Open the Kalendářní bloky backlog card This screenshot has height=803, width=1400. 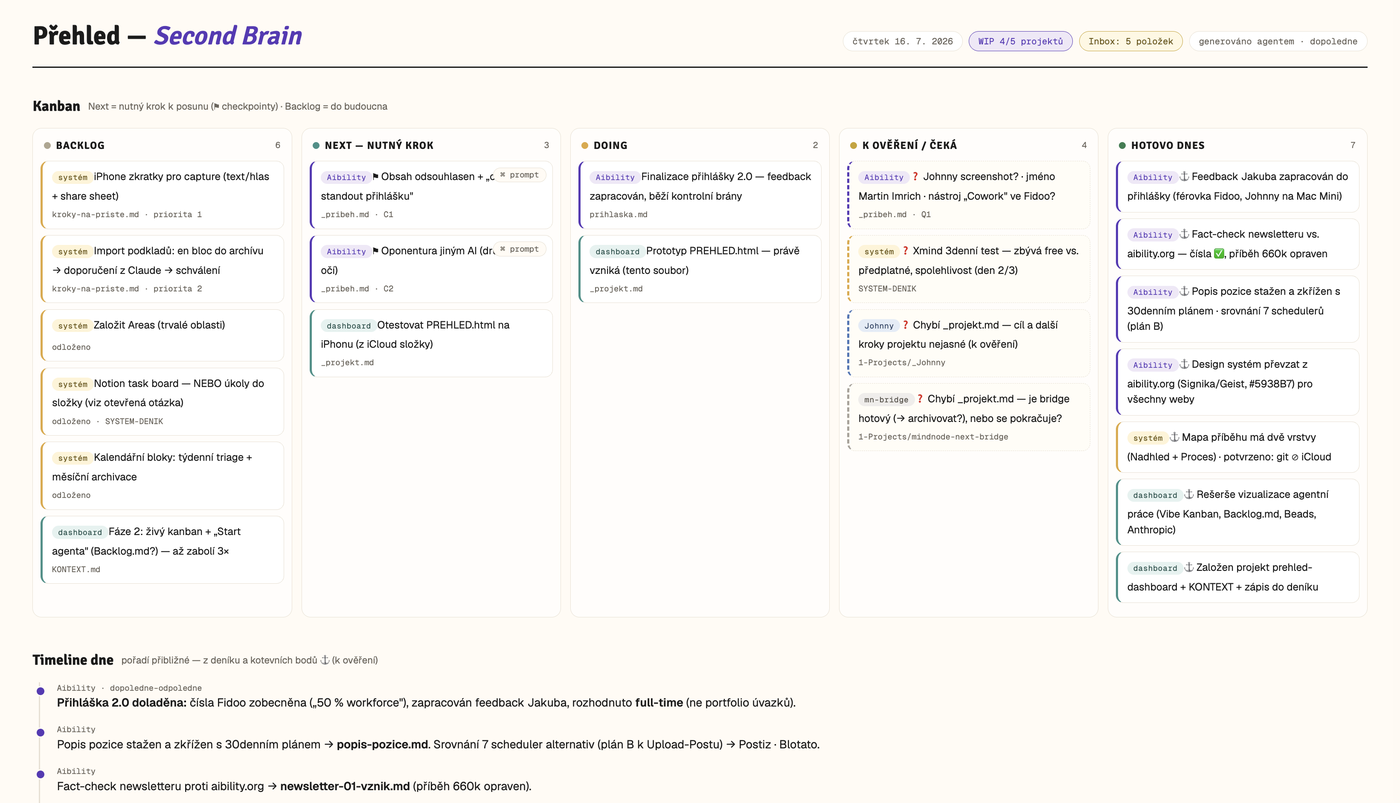pyautogui.click(x=162, y=475)
